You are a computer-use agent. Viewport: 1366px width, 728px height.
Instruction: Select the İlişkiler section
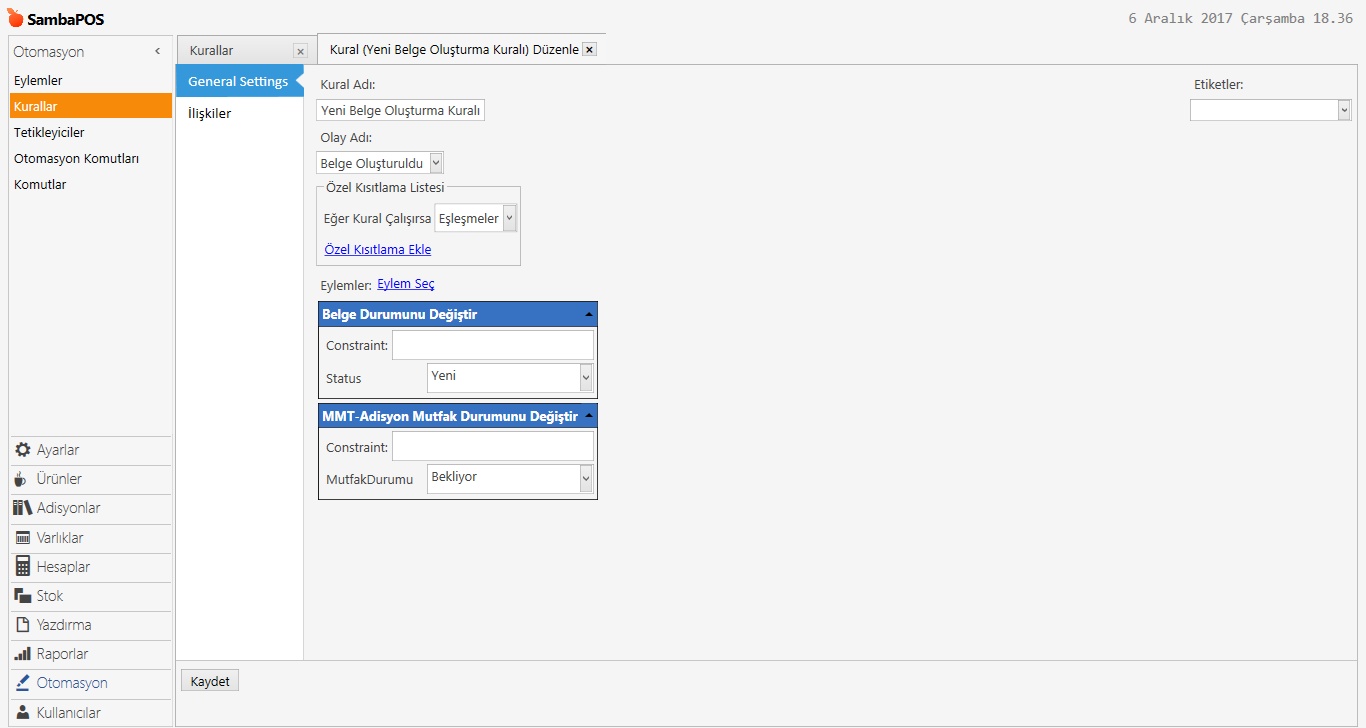[210, 113]
